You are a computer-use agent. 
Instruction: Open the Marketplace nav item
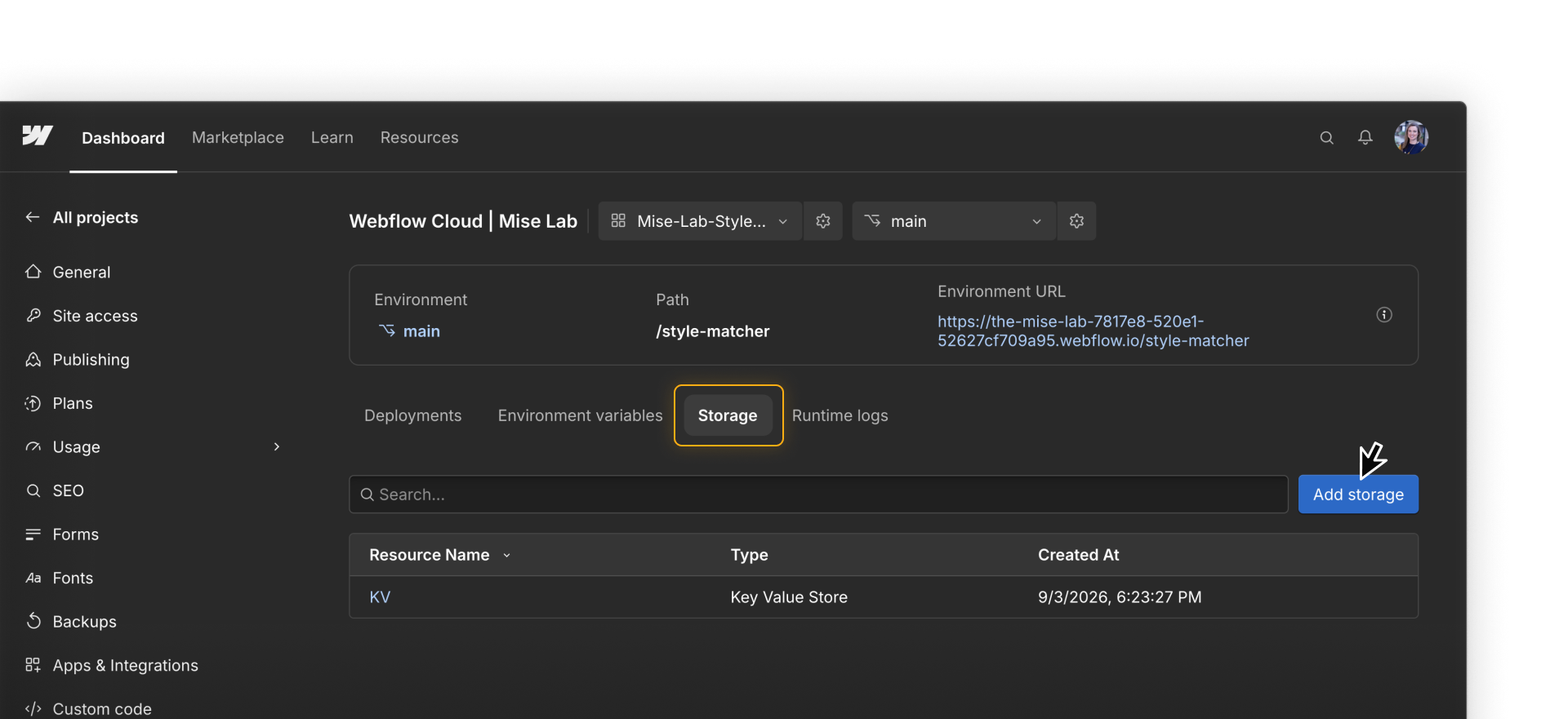(238, 138)
